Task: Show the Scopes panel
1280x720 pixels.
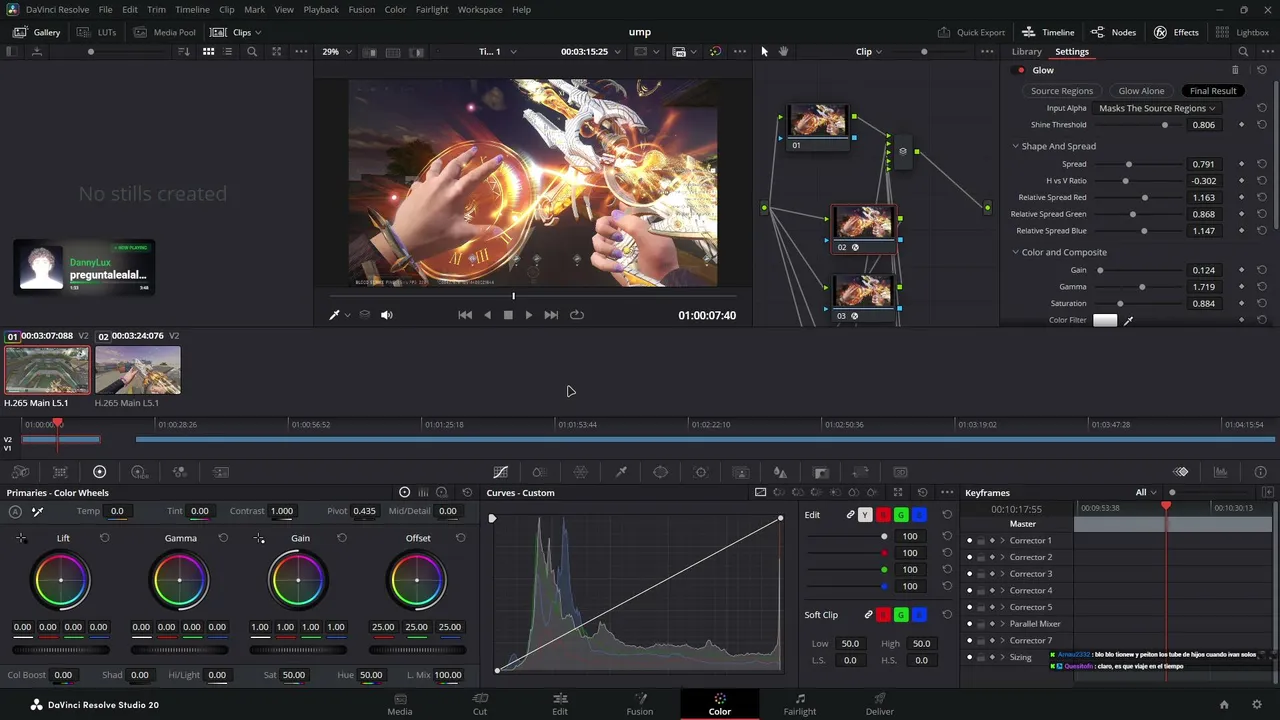Action: [x=1220, y=472]
